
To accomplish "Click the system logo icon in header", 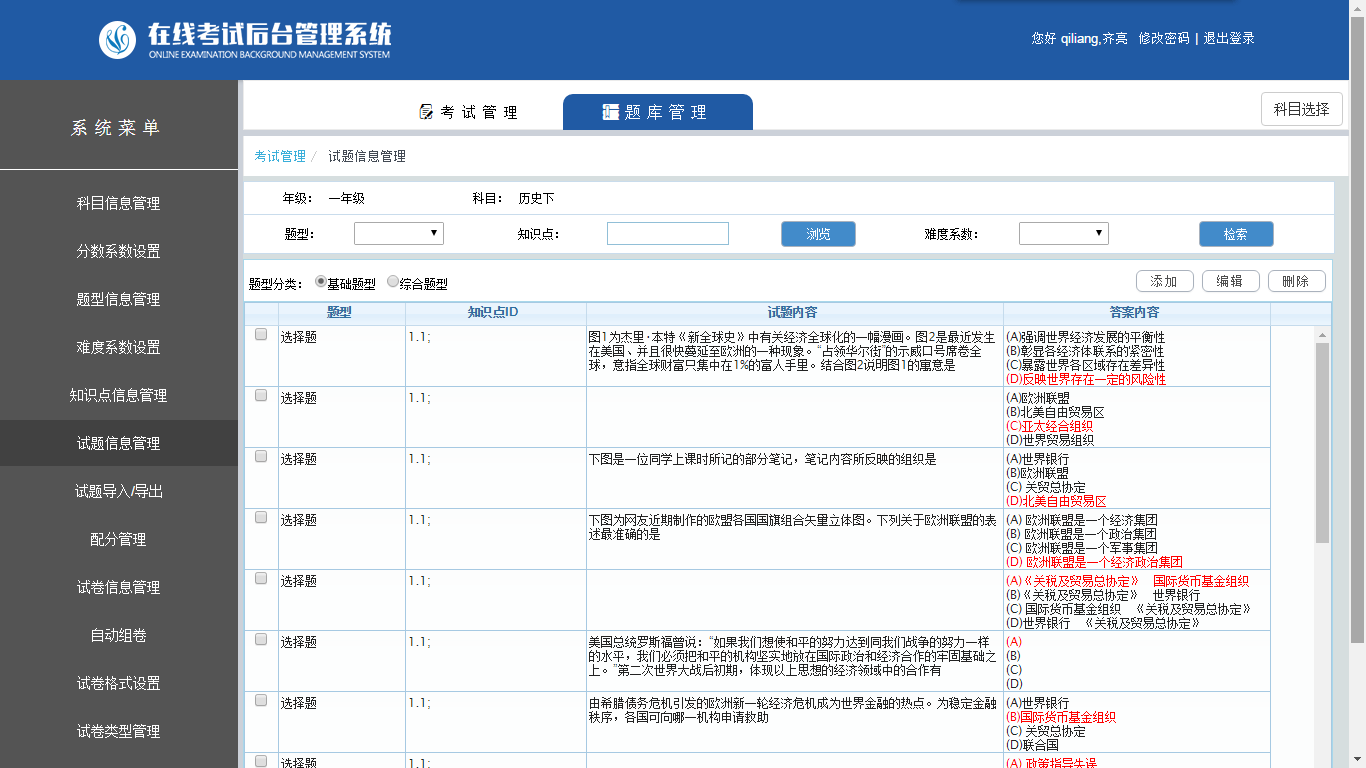I will [118, 39].
